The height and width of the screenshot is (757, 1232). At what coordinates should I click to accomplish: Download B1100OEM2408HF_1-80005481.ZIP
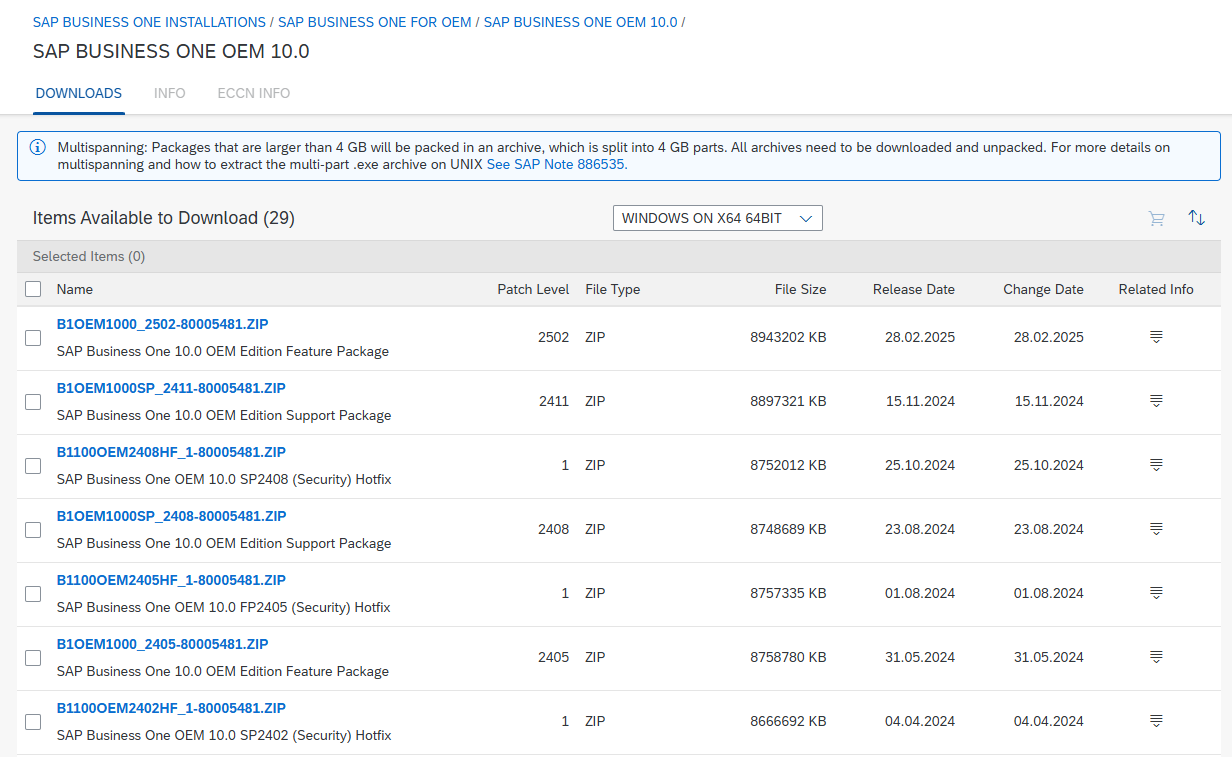tap(172, 452)
